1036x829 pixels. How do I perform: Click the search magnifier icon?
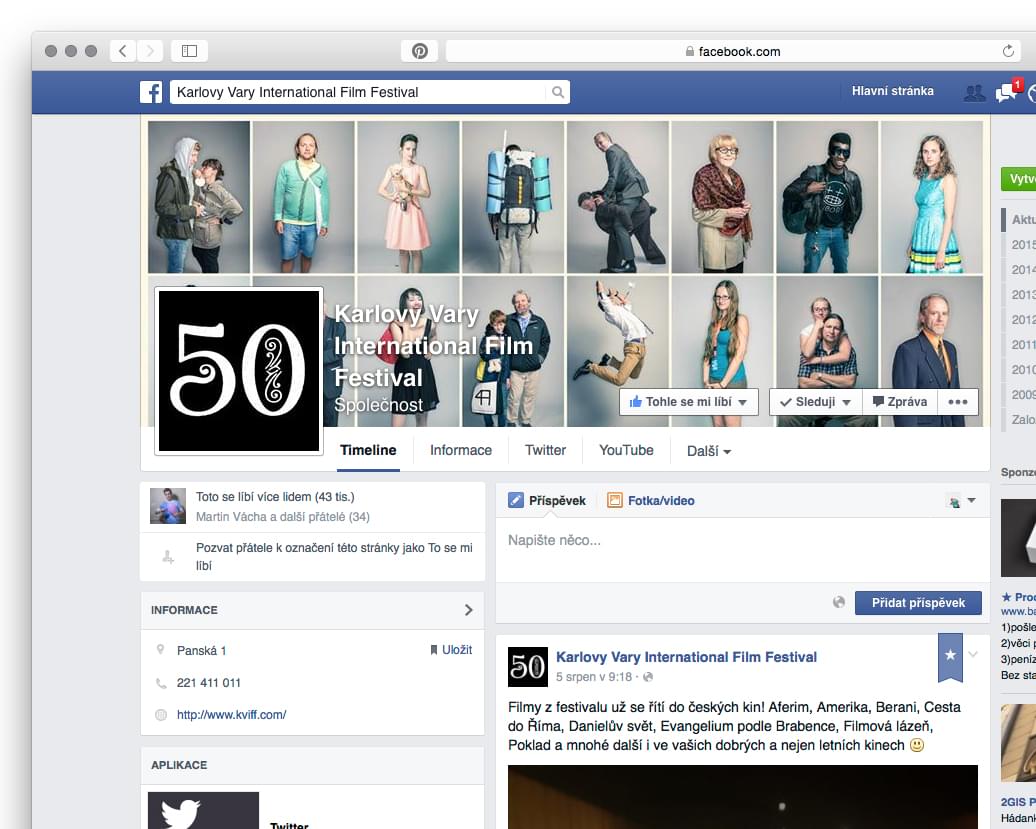click(x=558, y=92)
